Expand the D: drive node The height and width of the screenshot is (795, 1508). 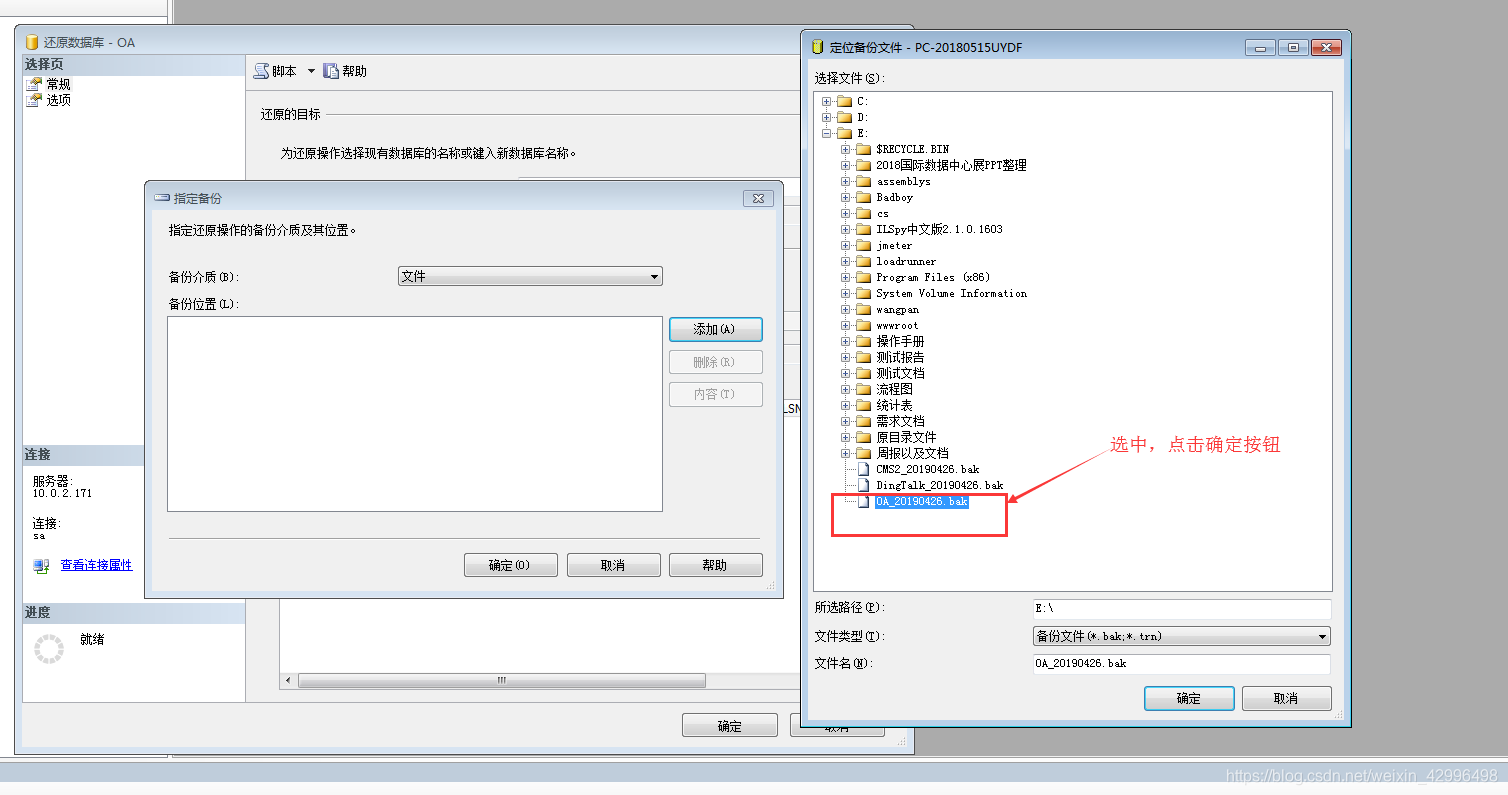(826, 117)
